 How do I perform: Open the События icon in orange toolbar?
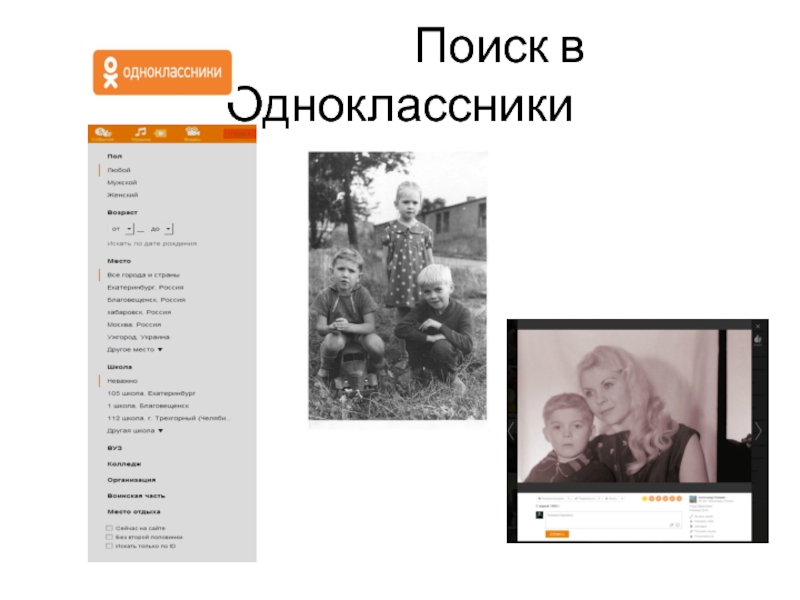click(x=103, y=134)
